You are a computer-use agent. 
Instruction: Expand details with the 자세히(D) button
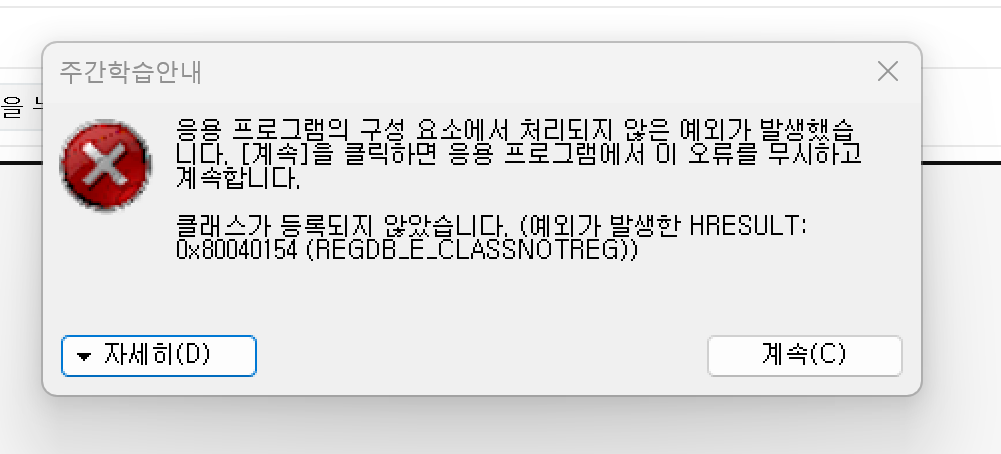[158, 356]
